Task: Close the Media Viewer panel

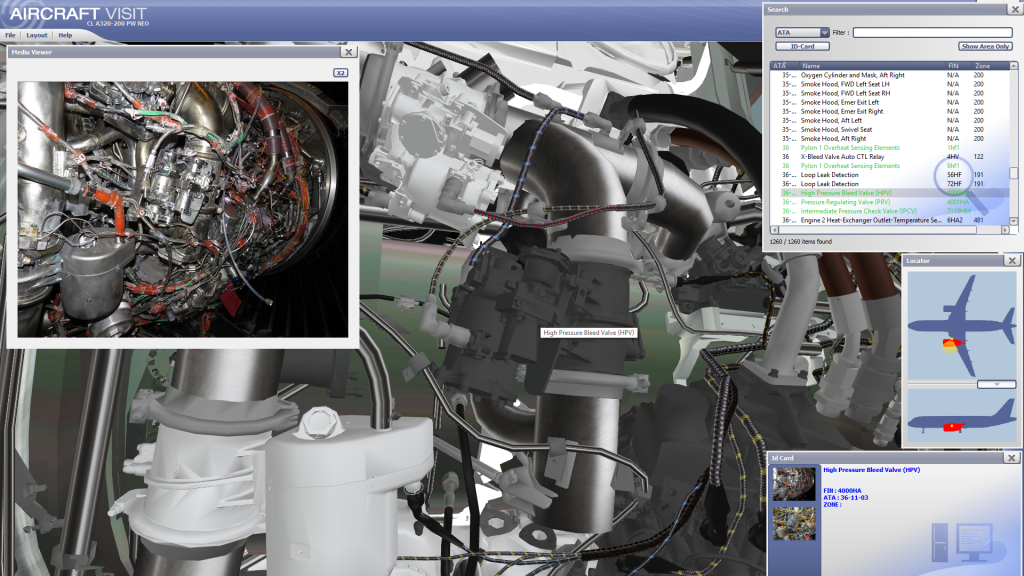Action: tap(349, 52)
